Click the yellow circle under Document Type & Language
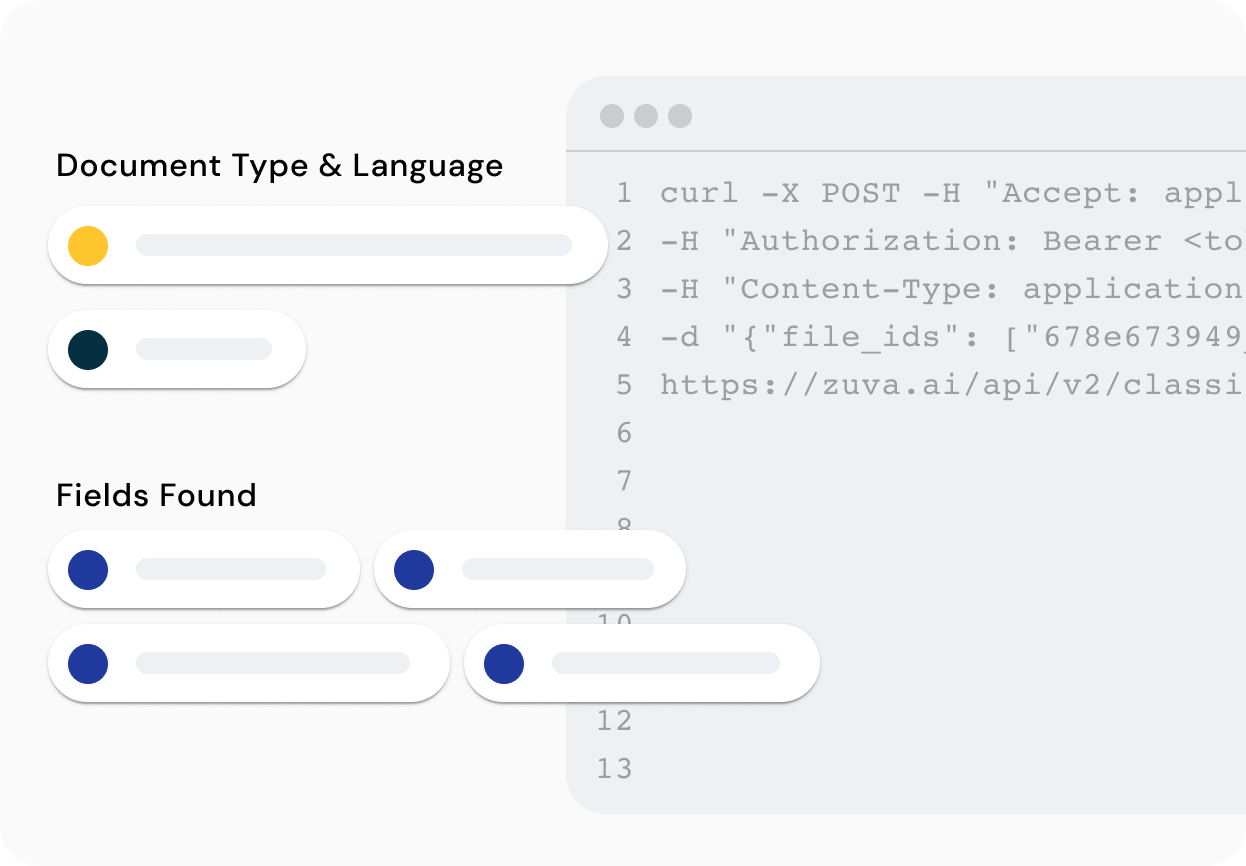 click(x=88, y=246)
